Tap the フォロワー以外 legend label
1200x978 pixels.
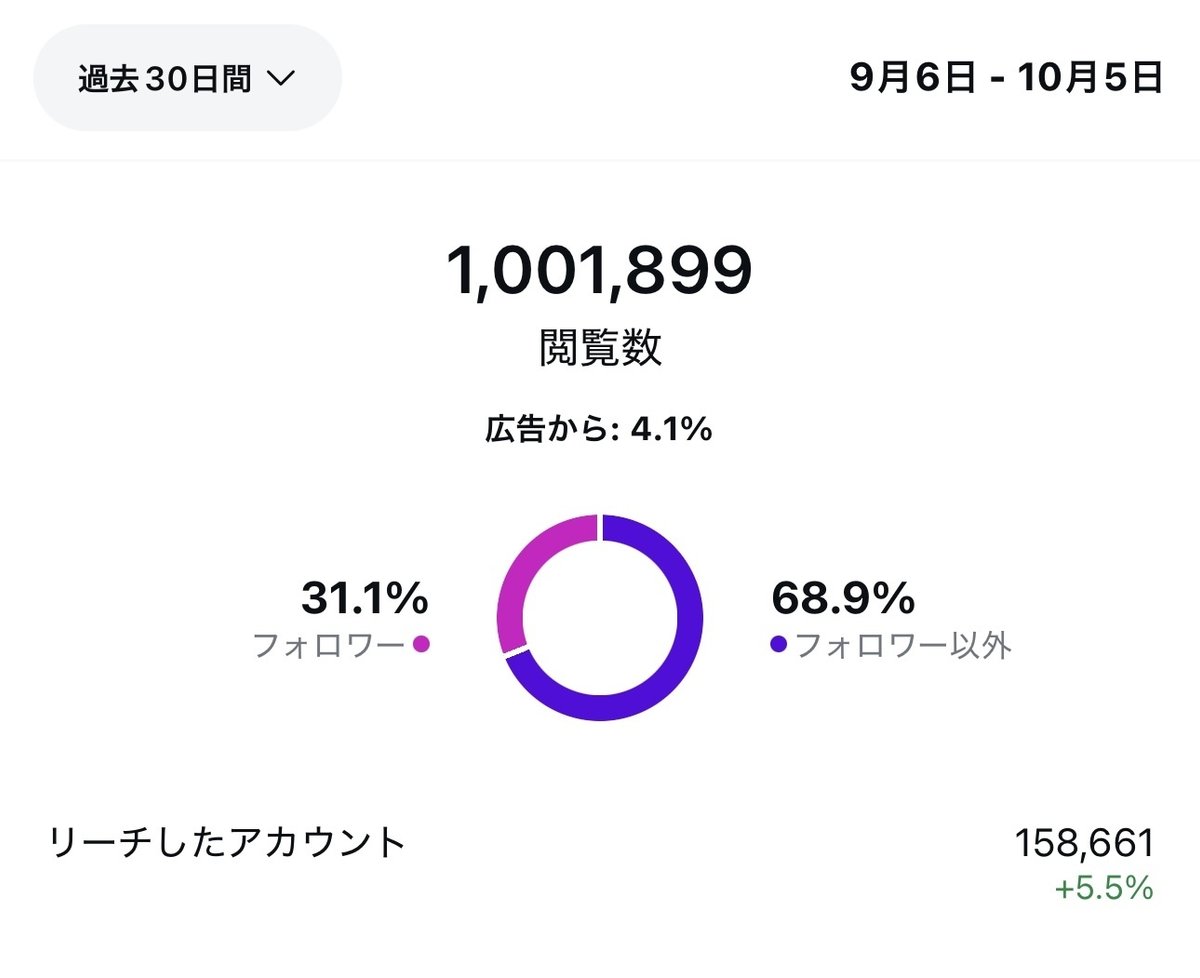pos(903,645)
